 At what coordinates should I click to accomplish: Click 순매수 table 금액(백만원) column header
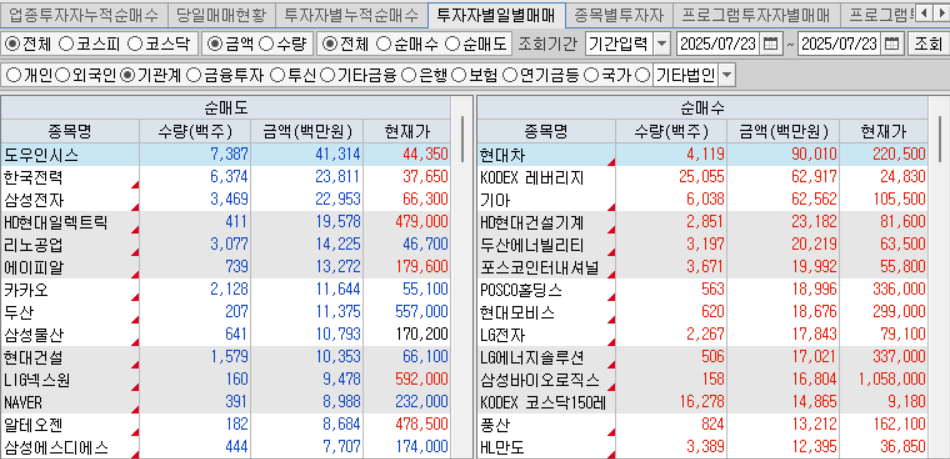coord(784,131)
